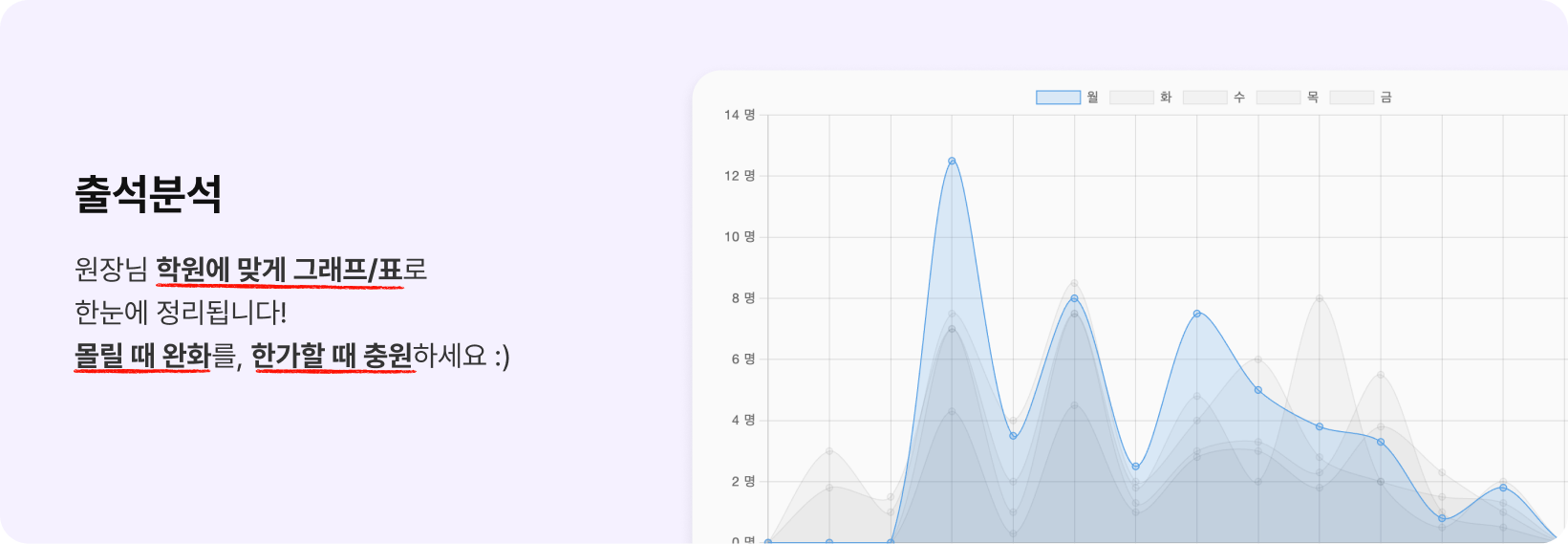Toggle the 수 legend color box
Image resolution: width=1568 pixels, height=544 pixels.
pyautogui.click(x=1205, y=98)
